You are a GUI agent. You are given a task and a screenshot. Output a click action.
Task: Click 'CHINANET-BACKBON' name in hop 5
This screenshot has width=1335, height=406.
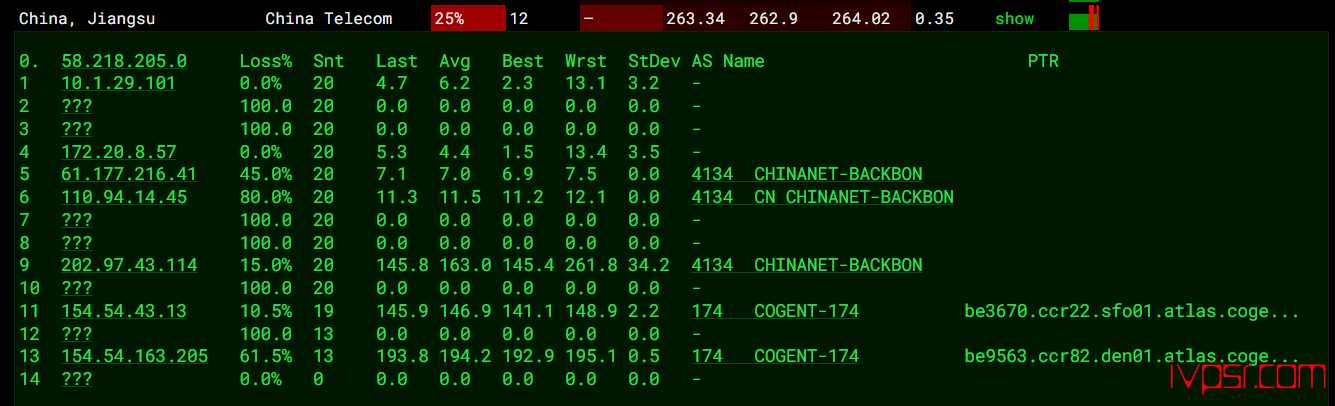[838, 175]
